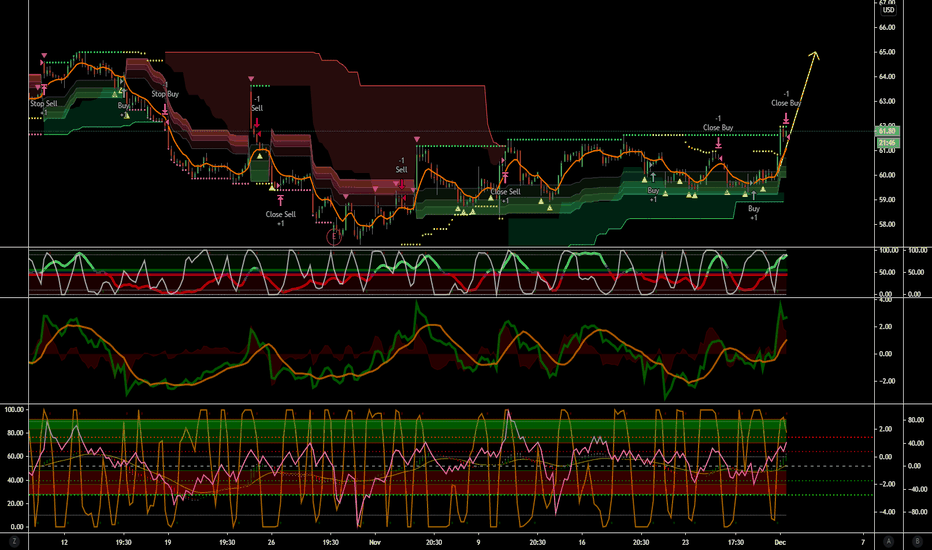The image size is (932, 550).
Task: Click the Dec date on time axis
Action: [780, 542]
